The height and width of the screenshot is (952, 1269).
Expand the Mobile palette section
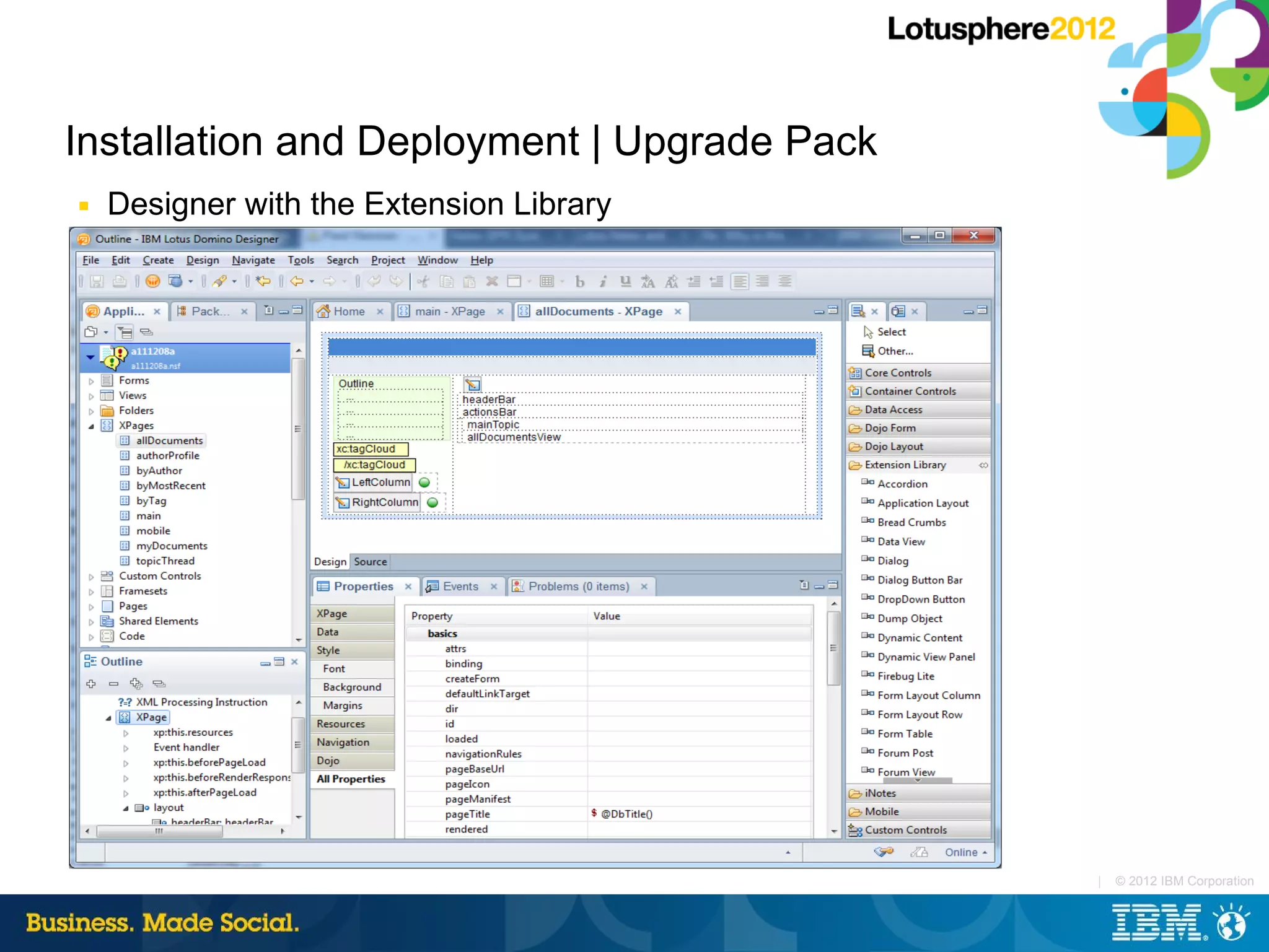coord(918,811)
